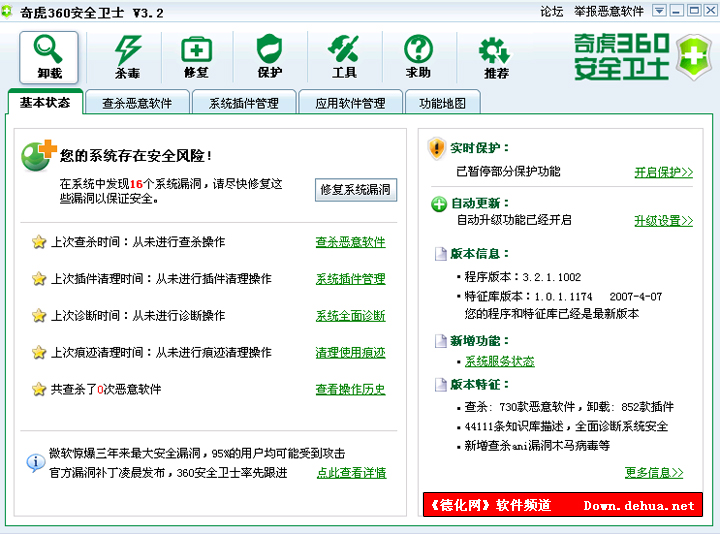
Task: Click the green globe security risk icon
Action: point(38,155)
